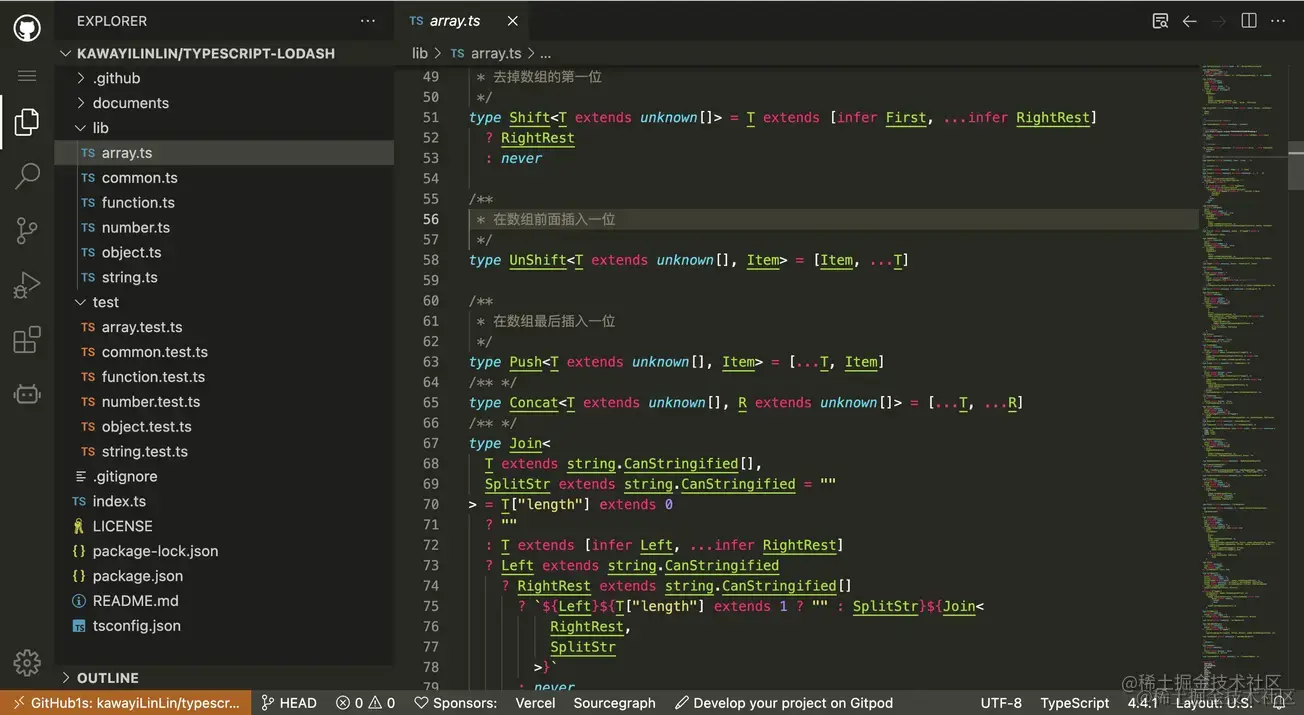Collapse the test folder

point(224,302)
